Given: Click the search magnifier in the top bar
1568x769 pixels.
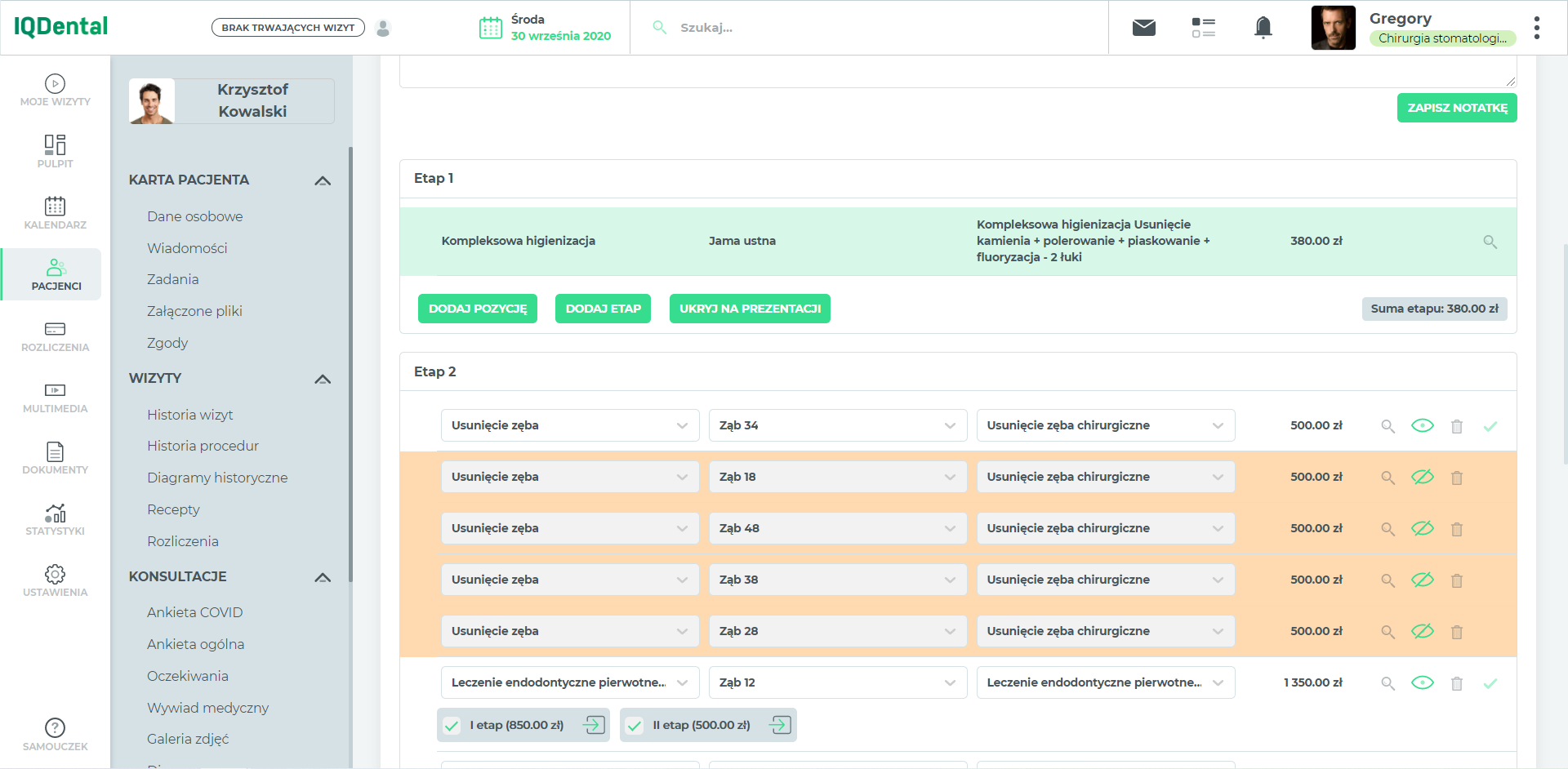Looking at the screenshot, I should coord(660,28).
